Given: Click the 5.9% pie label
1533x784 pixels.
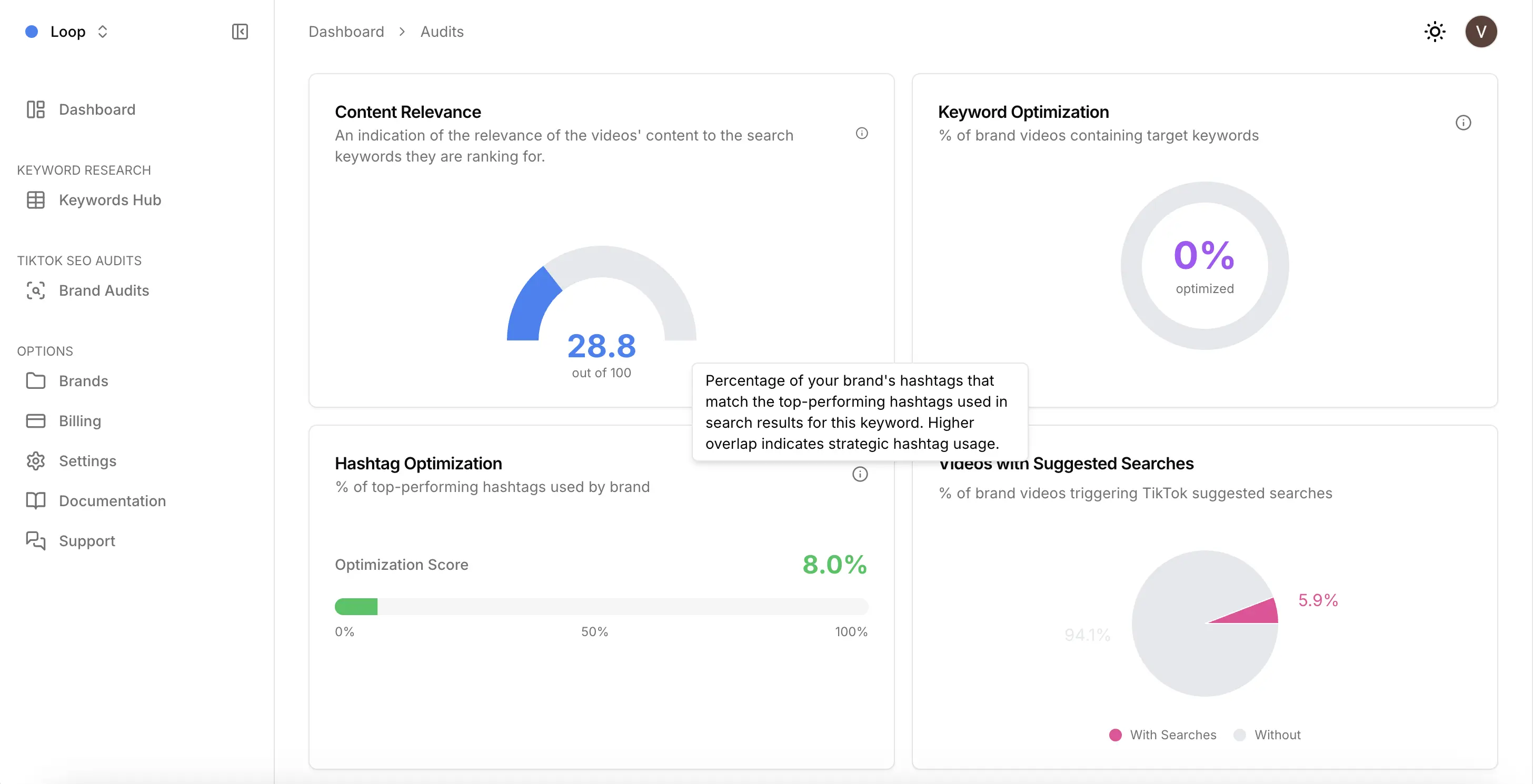Looking at the screenshot, I should click(1318, 600).
